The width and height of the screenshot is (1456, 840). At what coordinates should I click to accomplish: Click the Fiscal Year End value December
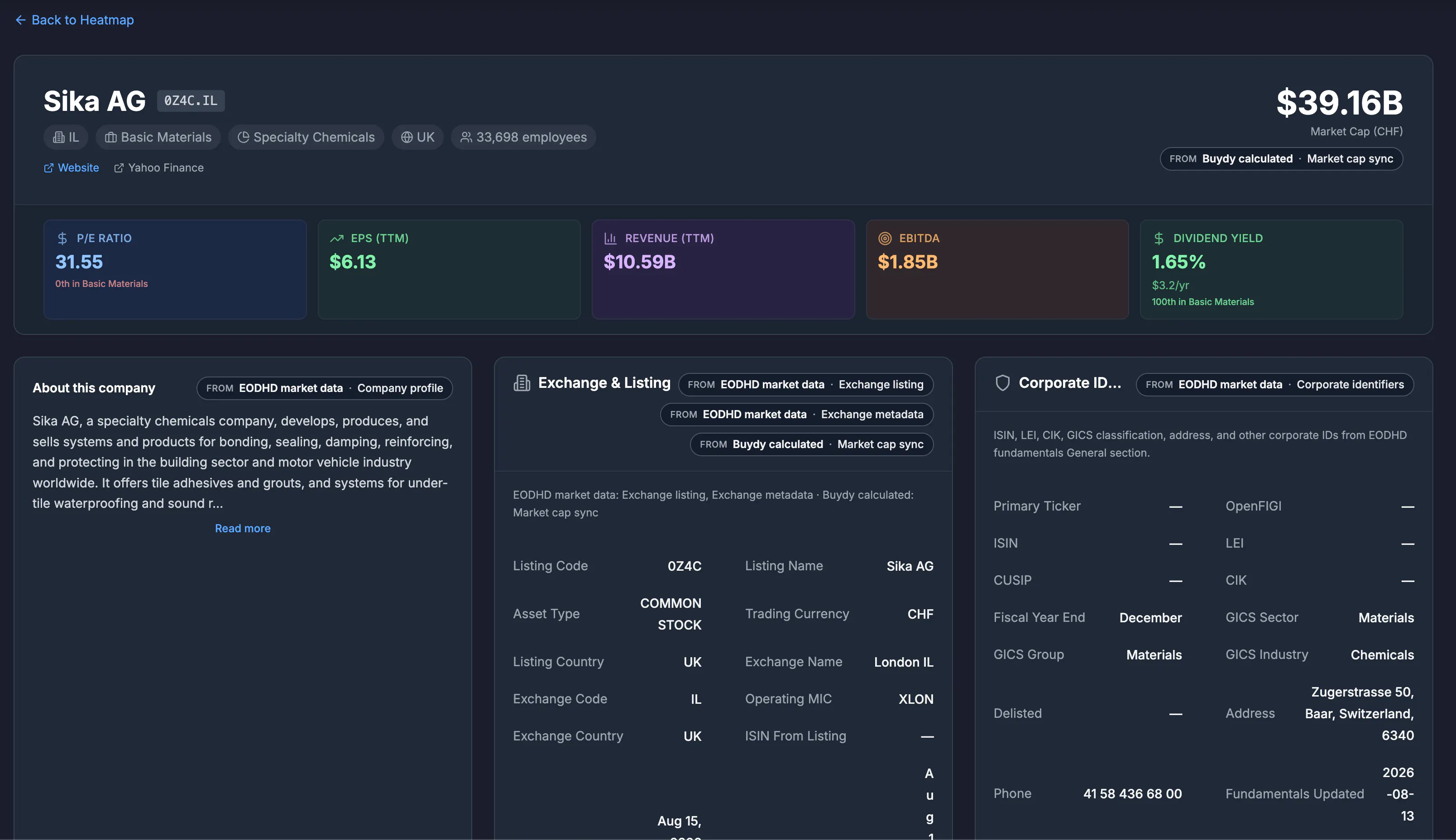(x=1150, y=618)
